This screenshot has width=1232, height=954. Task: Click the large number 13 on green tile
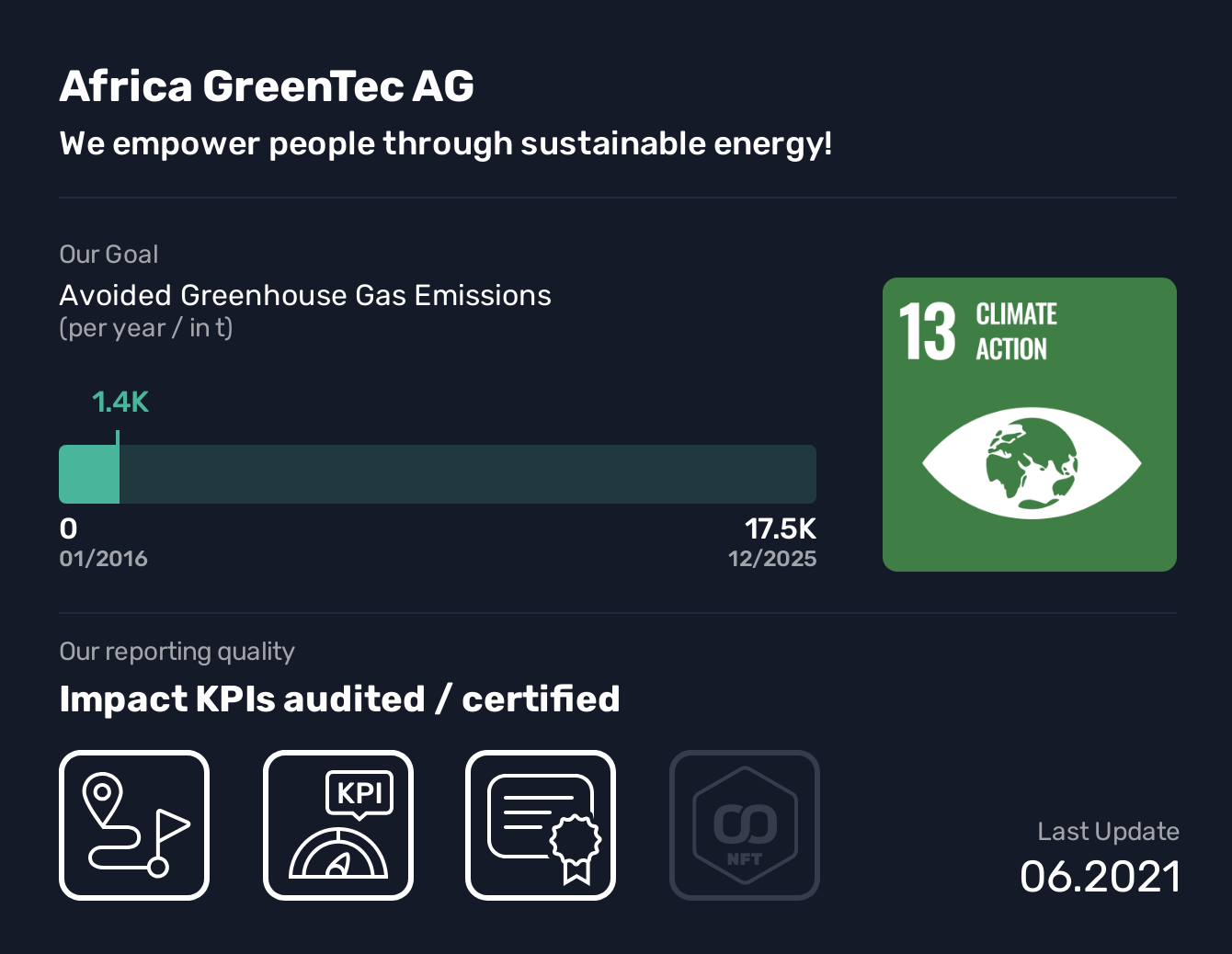(x=927, y=332)
